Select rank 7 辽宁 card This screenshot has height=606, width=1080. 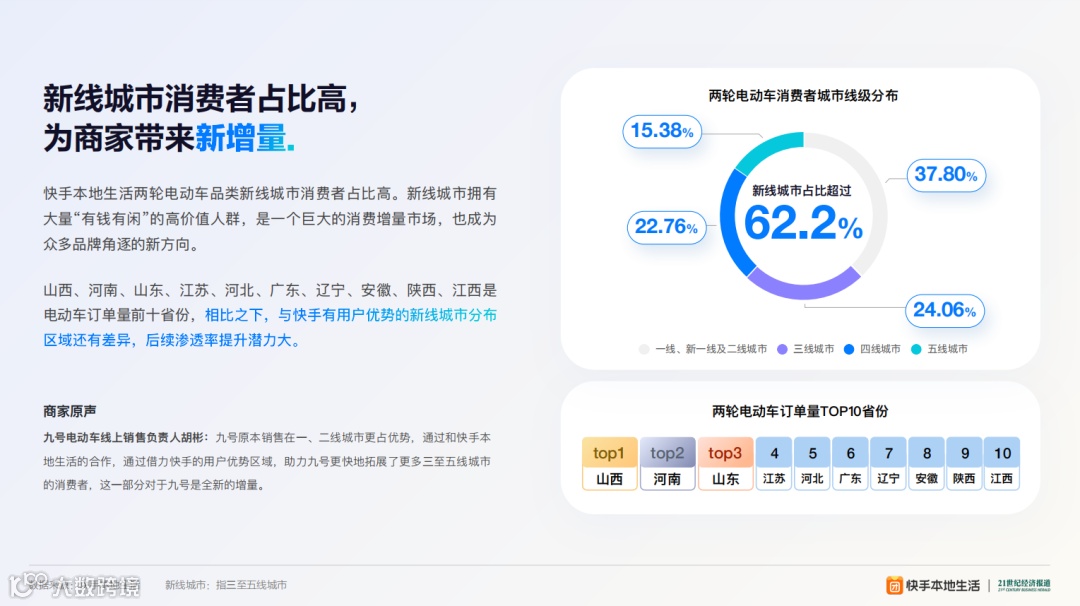click(x=889, y=463)
